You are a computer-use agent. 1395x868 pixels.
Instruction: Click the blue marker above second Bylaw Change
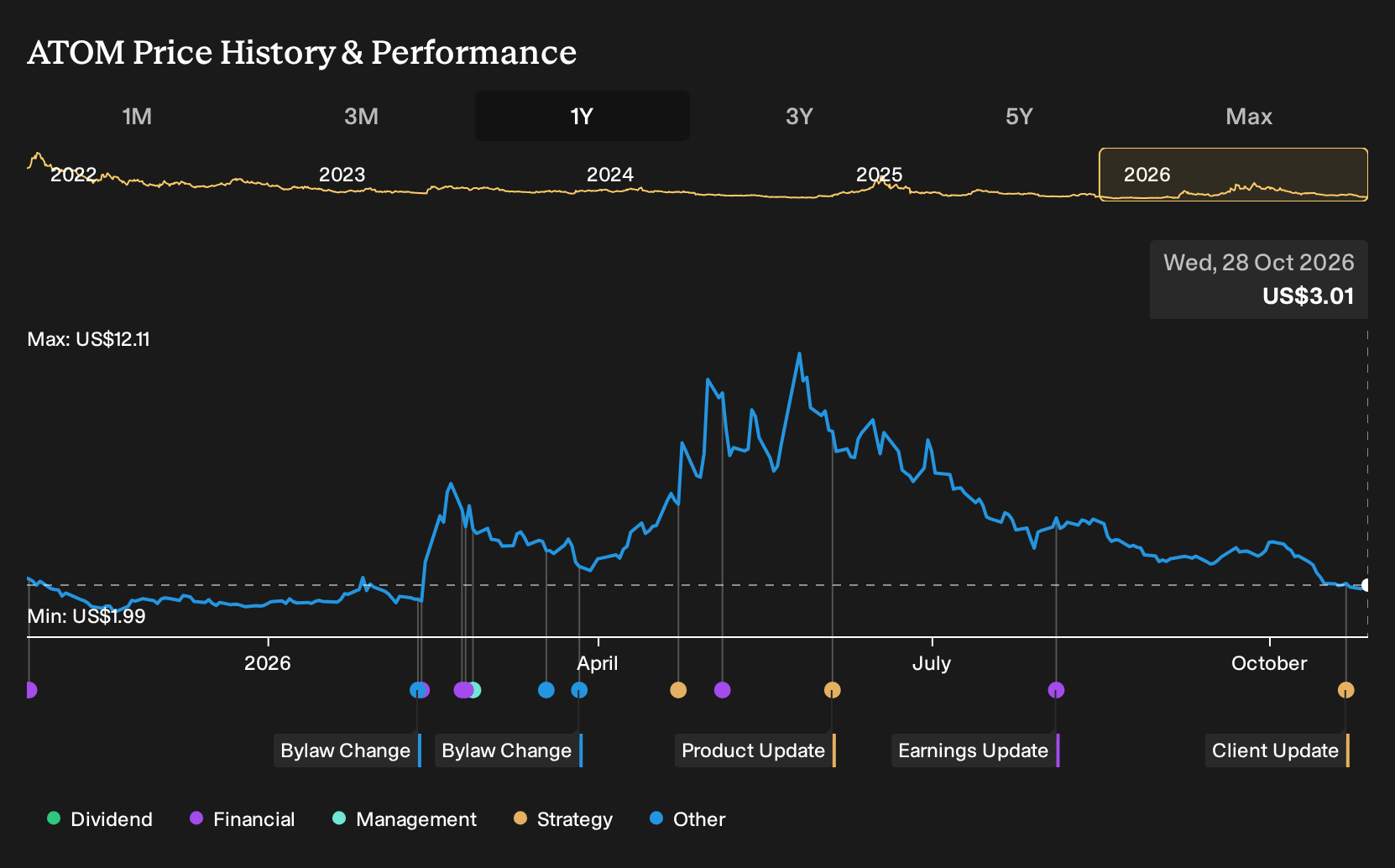[x=579, y=690]
